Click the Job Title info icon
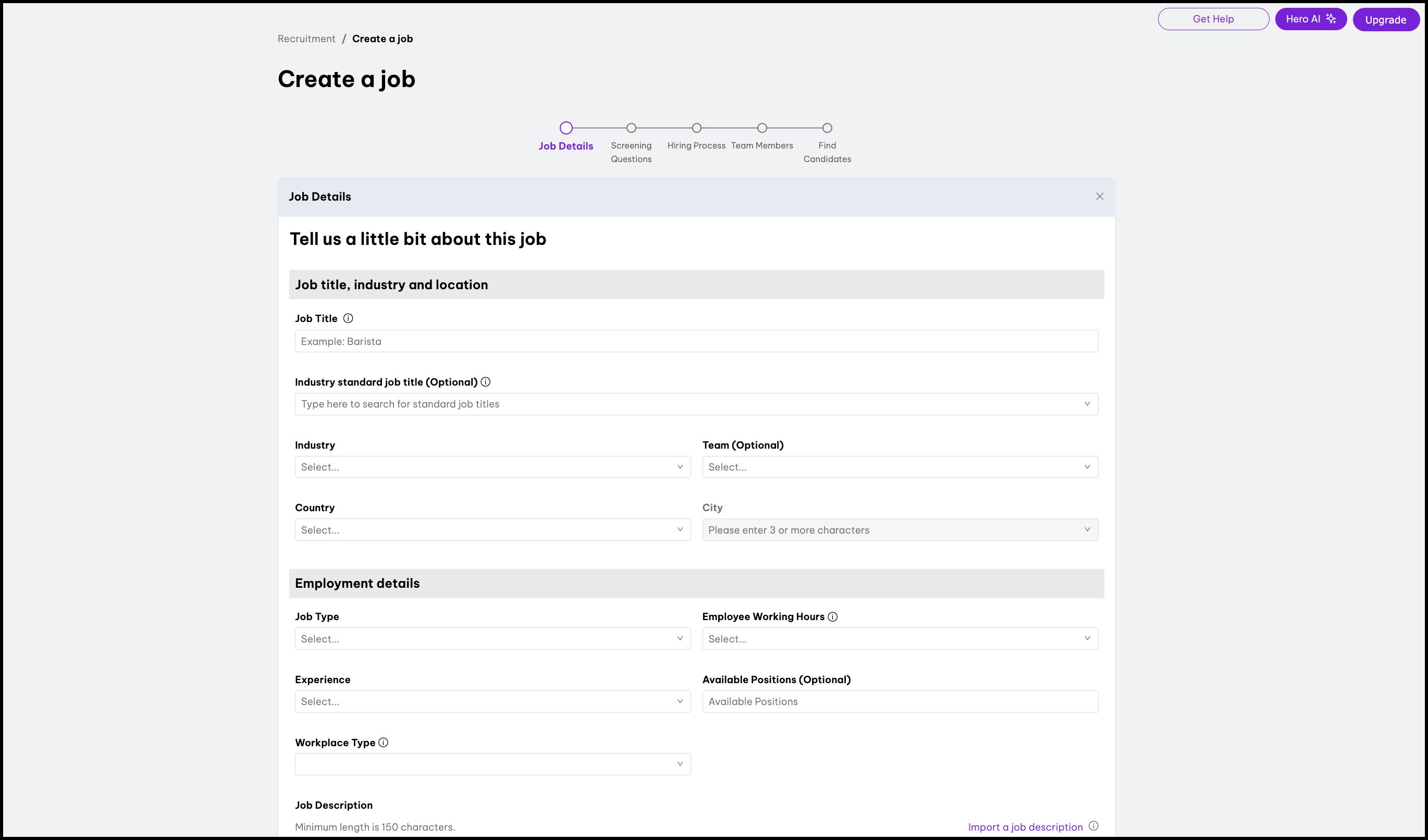Screen dimensions: 1428x840 click(348, 318)
